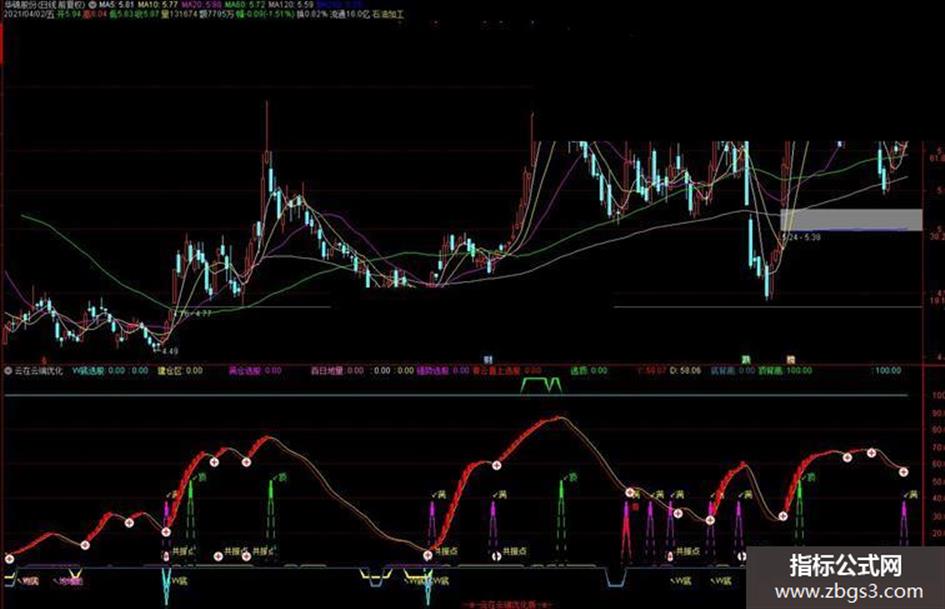Select the 顶背离 100.00 indicator label
Viewport: 945px width, 609px height.
785,371
